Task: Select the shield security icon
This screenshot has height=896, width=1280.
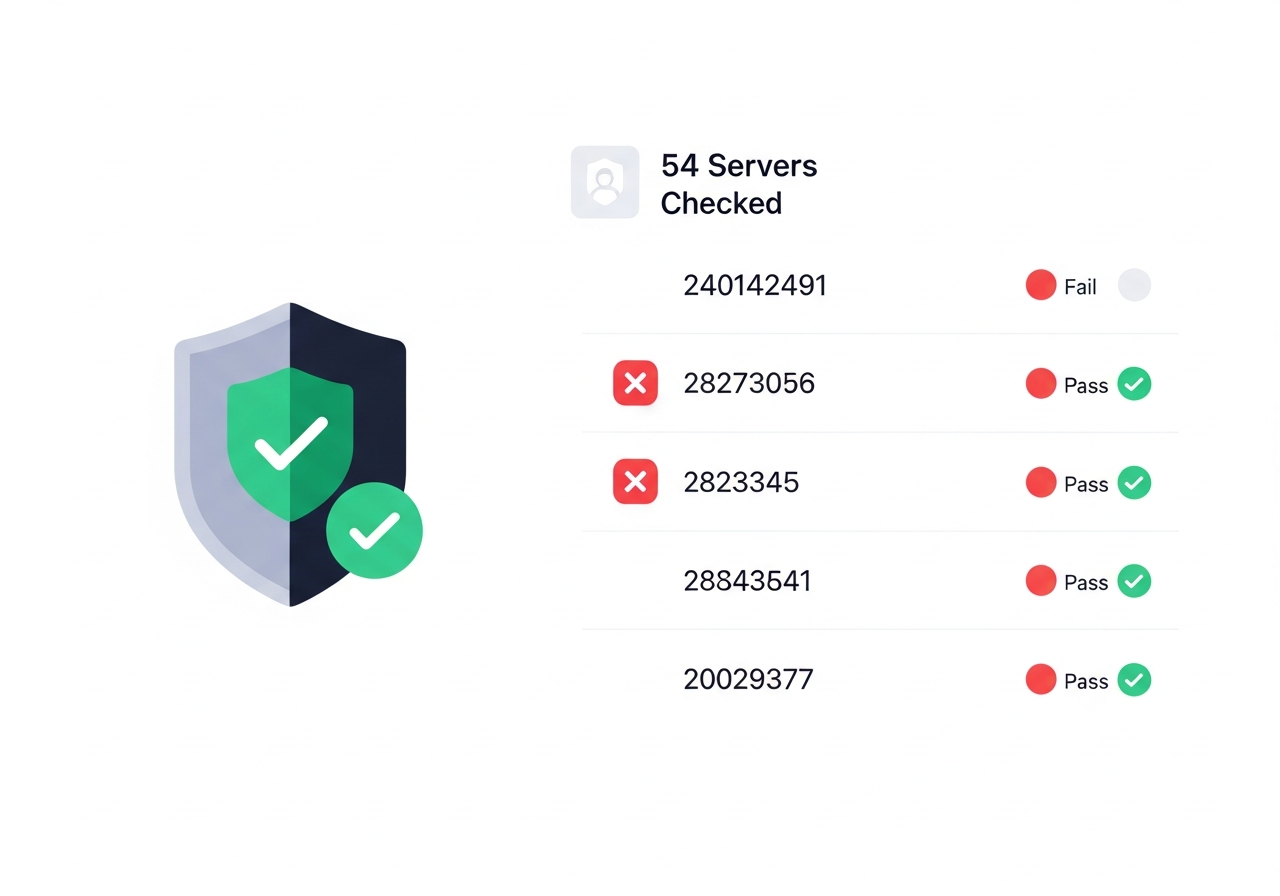Action: (x=290, y=455)
